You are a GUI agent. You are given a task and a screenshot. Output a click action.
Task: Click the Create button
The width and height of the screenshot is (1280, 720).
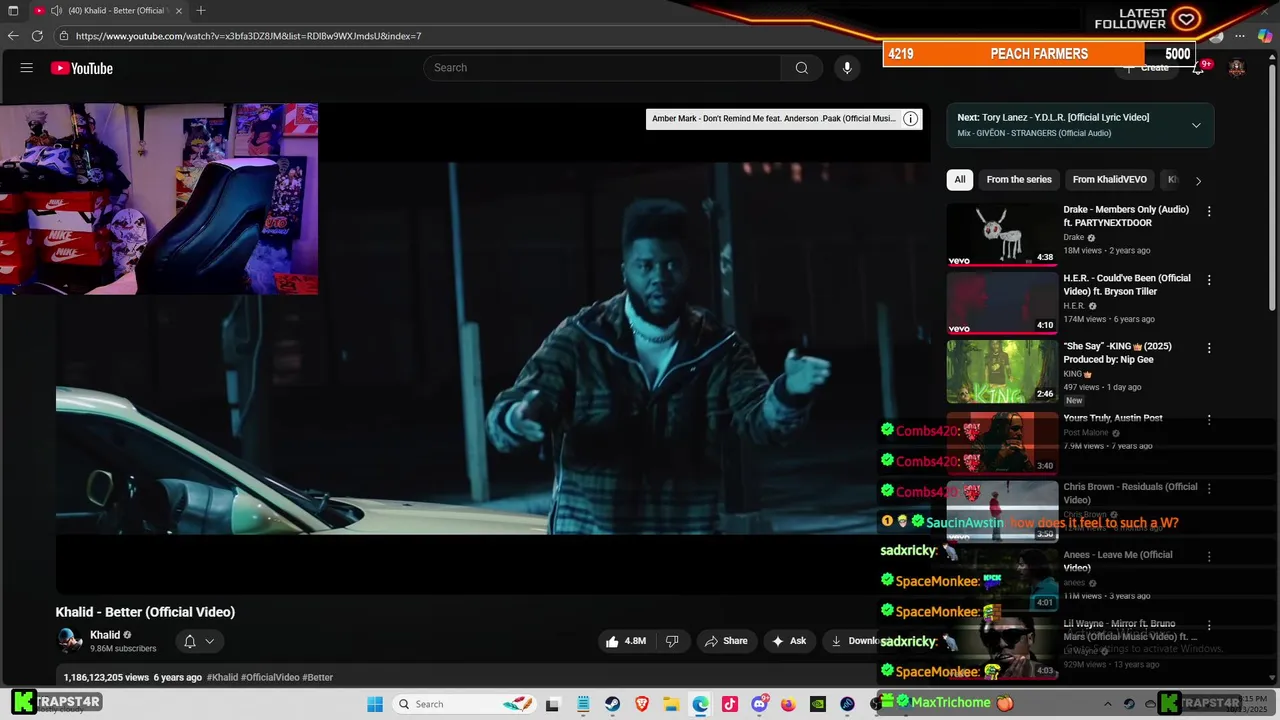coord(1146,68)
